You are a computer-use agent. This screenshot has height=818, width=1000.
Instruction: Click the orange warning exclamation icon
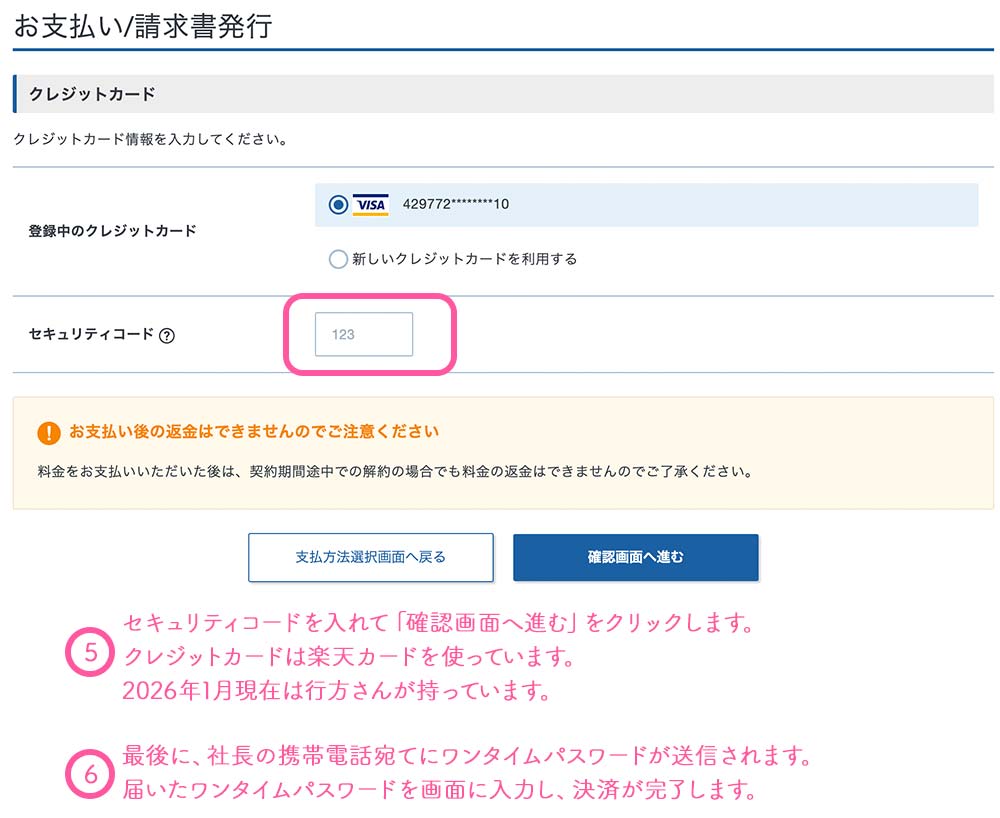point(48,433)
